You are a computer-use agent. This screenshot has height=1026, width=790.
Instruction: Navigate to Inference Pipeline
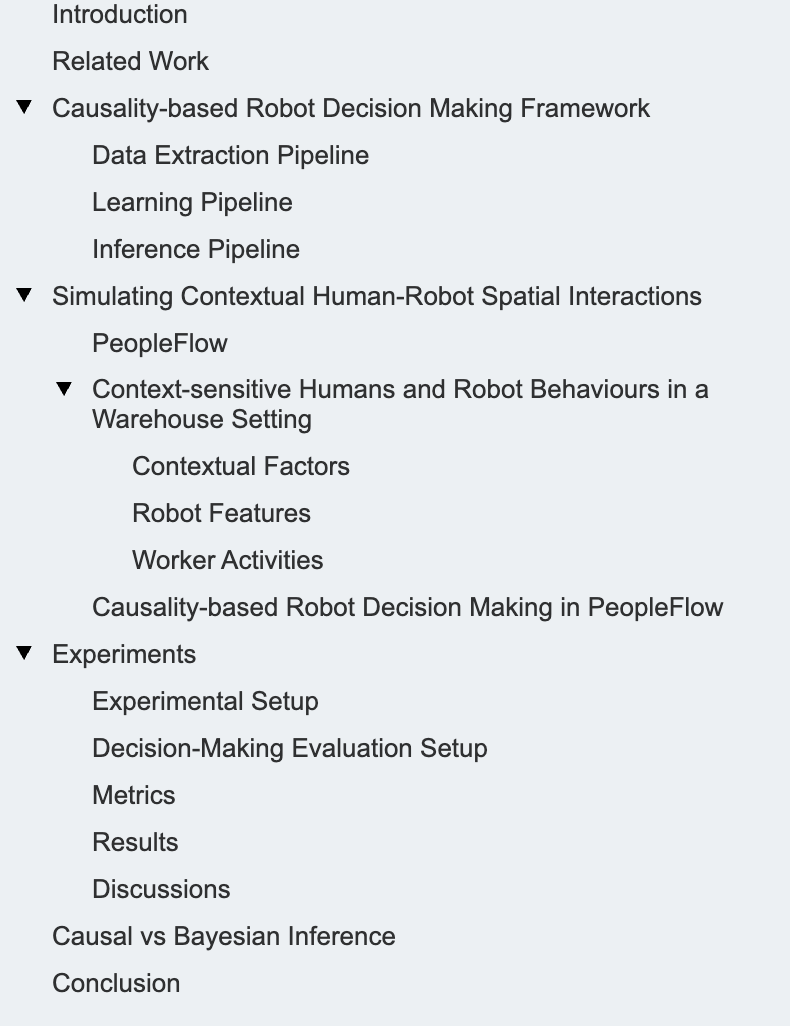[195, 249]
